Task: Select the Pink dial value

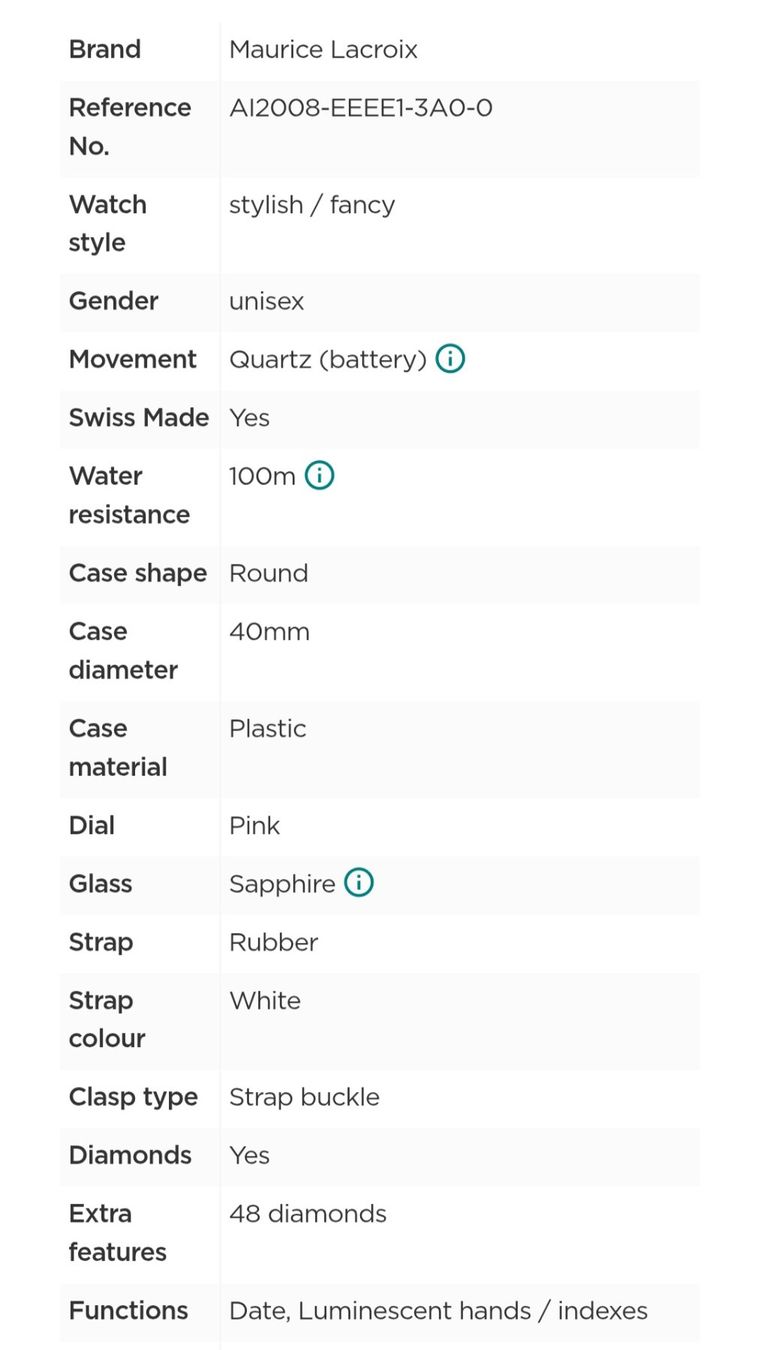Action: click(254, 825)
